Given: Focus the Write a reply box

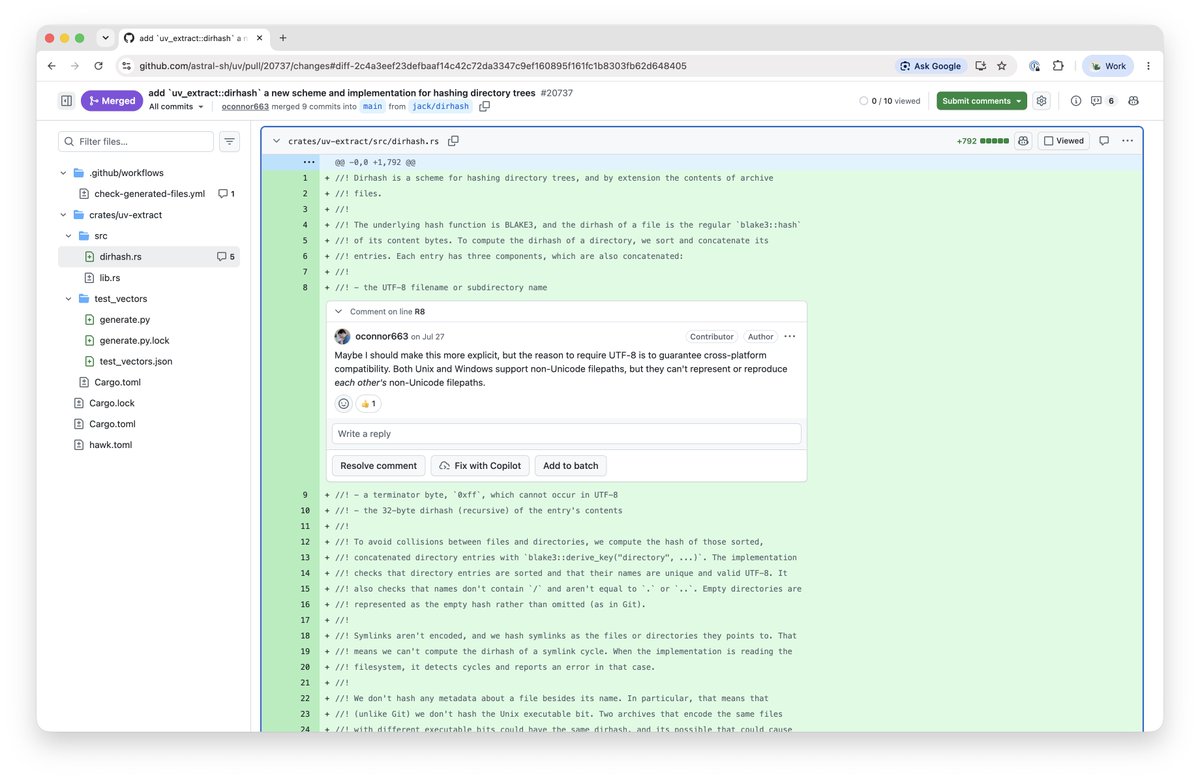Looking at the screenshot, I should point(567,434).
